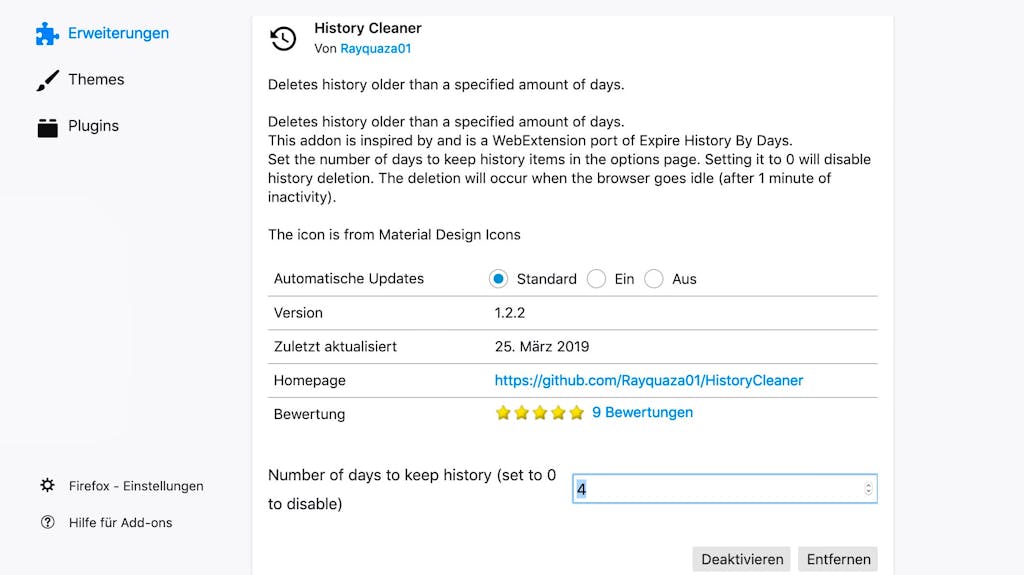Click the Version row label
Viewport: 1024px width, 575px height.
point(298,313)
